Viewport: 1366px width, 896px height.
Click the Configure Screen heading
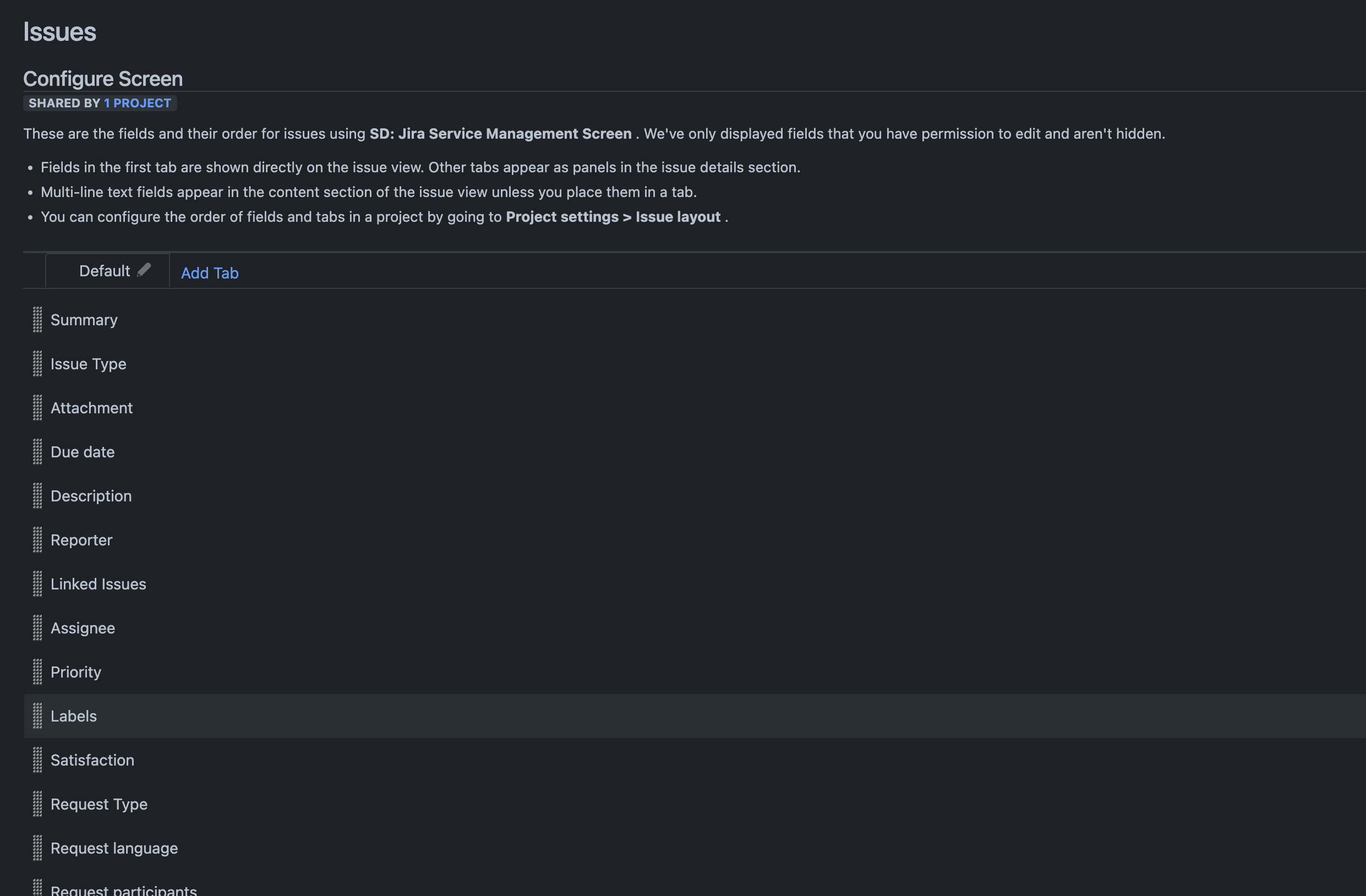pyautogui.click(x=103, y=79)
